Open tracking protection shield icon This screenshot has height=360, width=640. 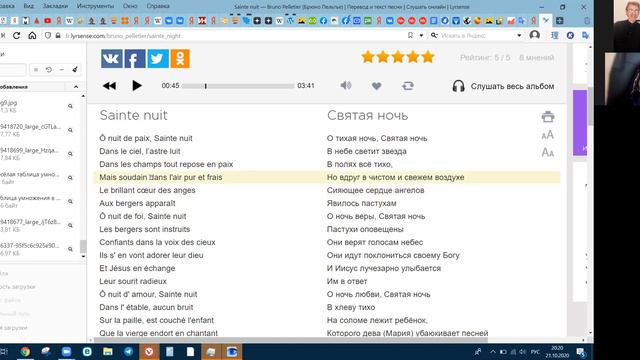(48, 36)
